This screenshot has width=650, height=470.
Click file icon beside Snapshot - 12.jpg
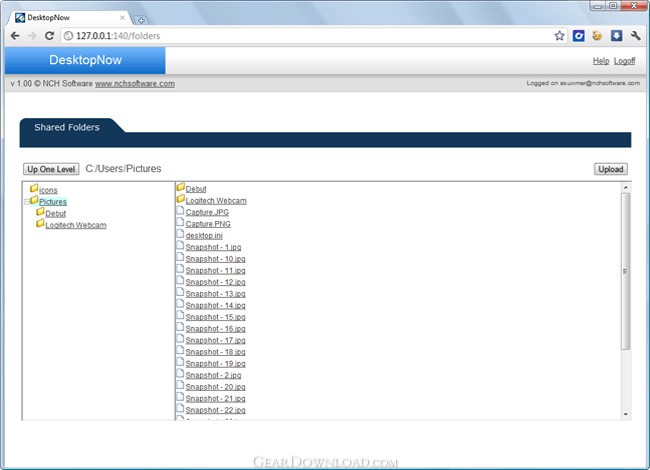click(180, 280)
